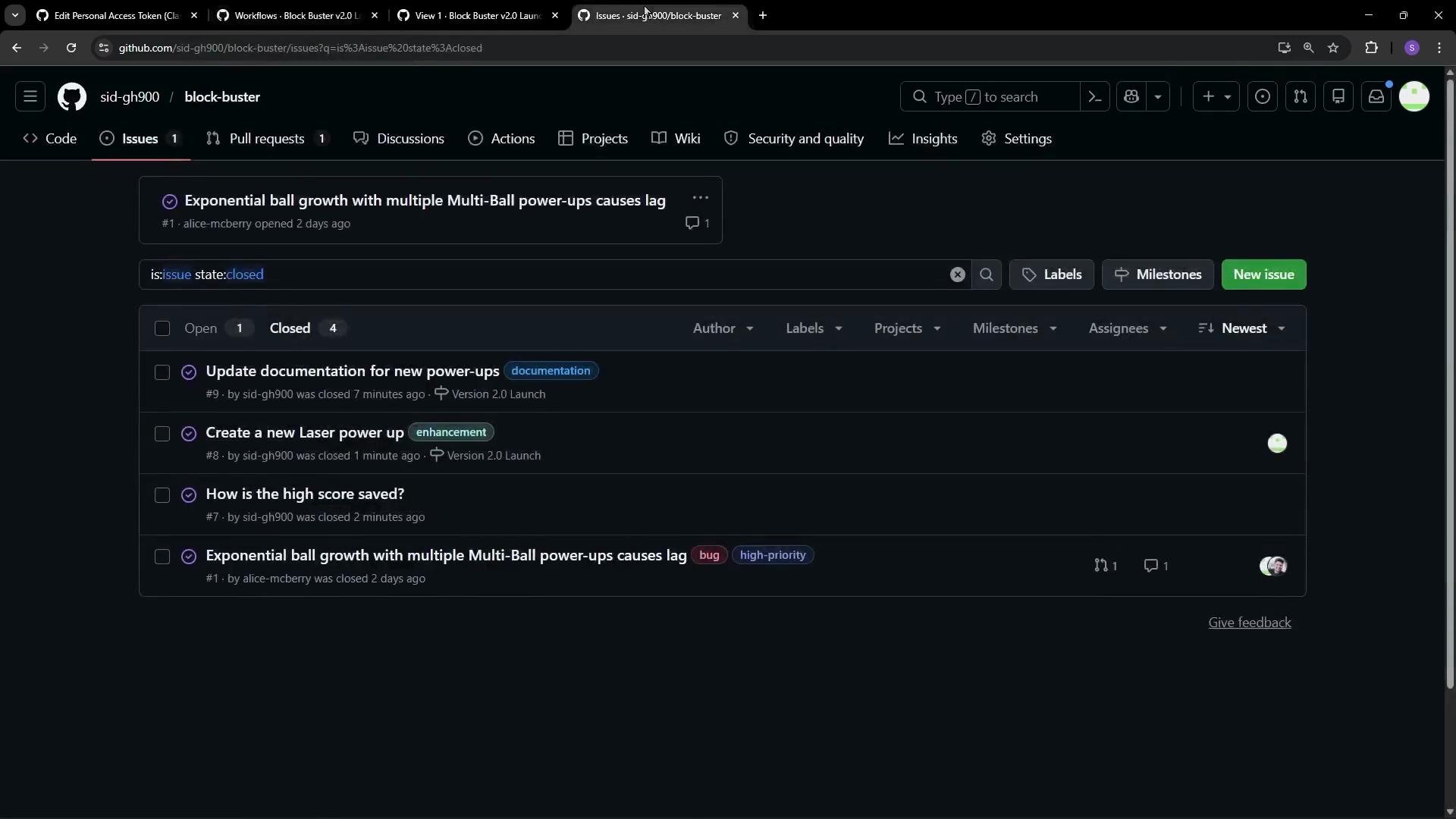Open the Create new plus menu
The image size is (1456, 819).
1216,97
